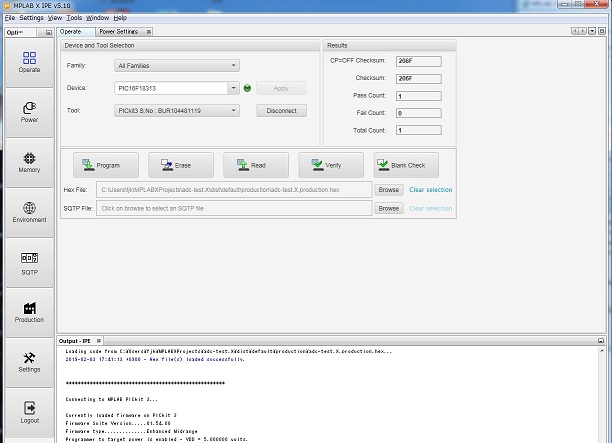This screenshot has height=443, width=613.
Task: Click the Fail Count field
Action: coord(419,113)
